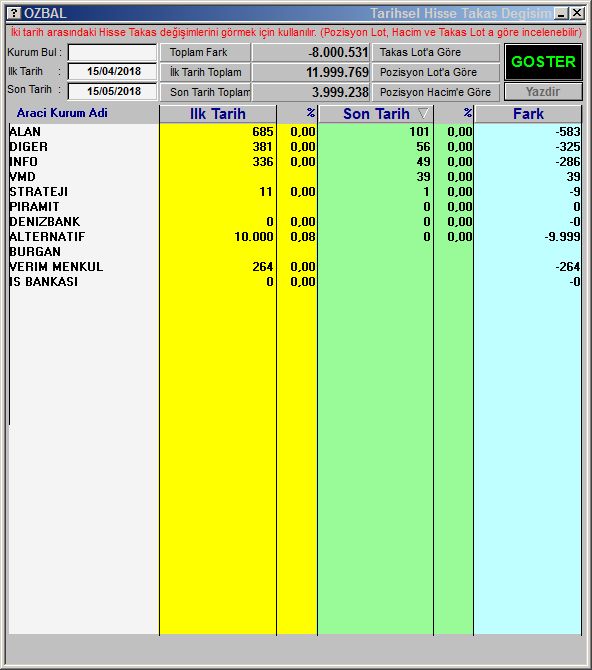592x670 pixels.
Task: Select Pozisyon Lot'a Göre option
Action: (x=436, y=72)
